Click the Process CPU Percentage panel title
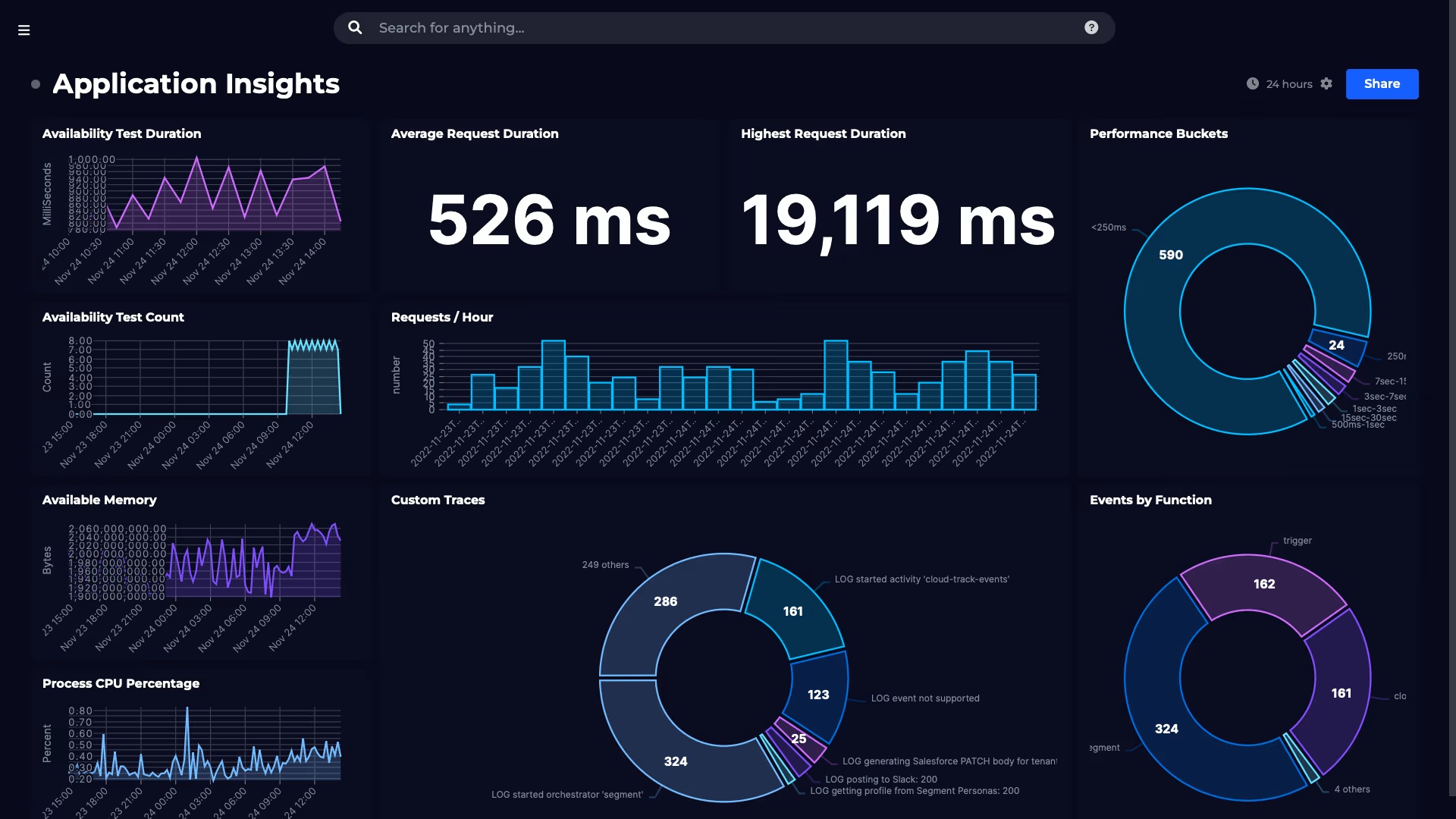Image resolution: width=1456 pixels, height=819 pixels. point(121,683)
